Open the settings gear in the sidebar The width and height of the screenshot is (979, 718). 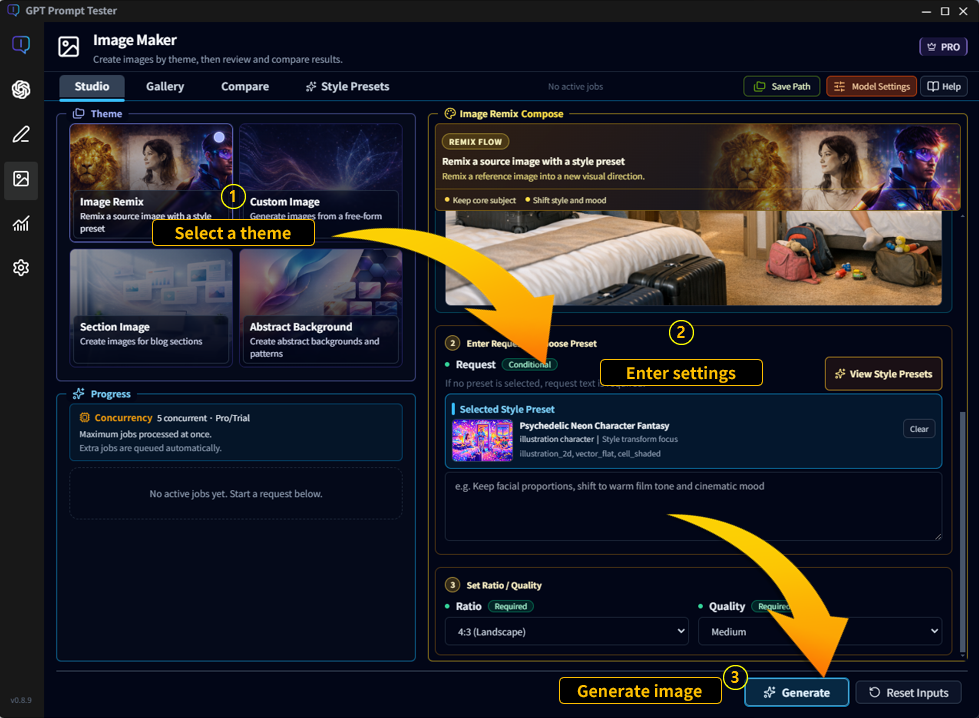point(22,268)
